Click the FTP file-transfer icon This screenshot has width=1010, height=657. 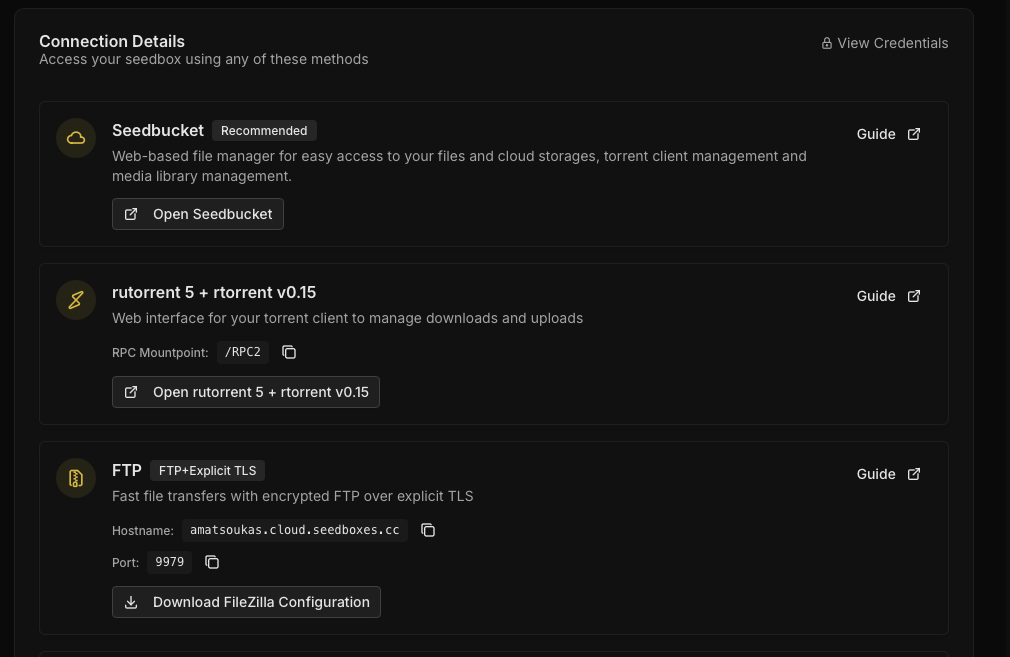[x=76, y=478]
